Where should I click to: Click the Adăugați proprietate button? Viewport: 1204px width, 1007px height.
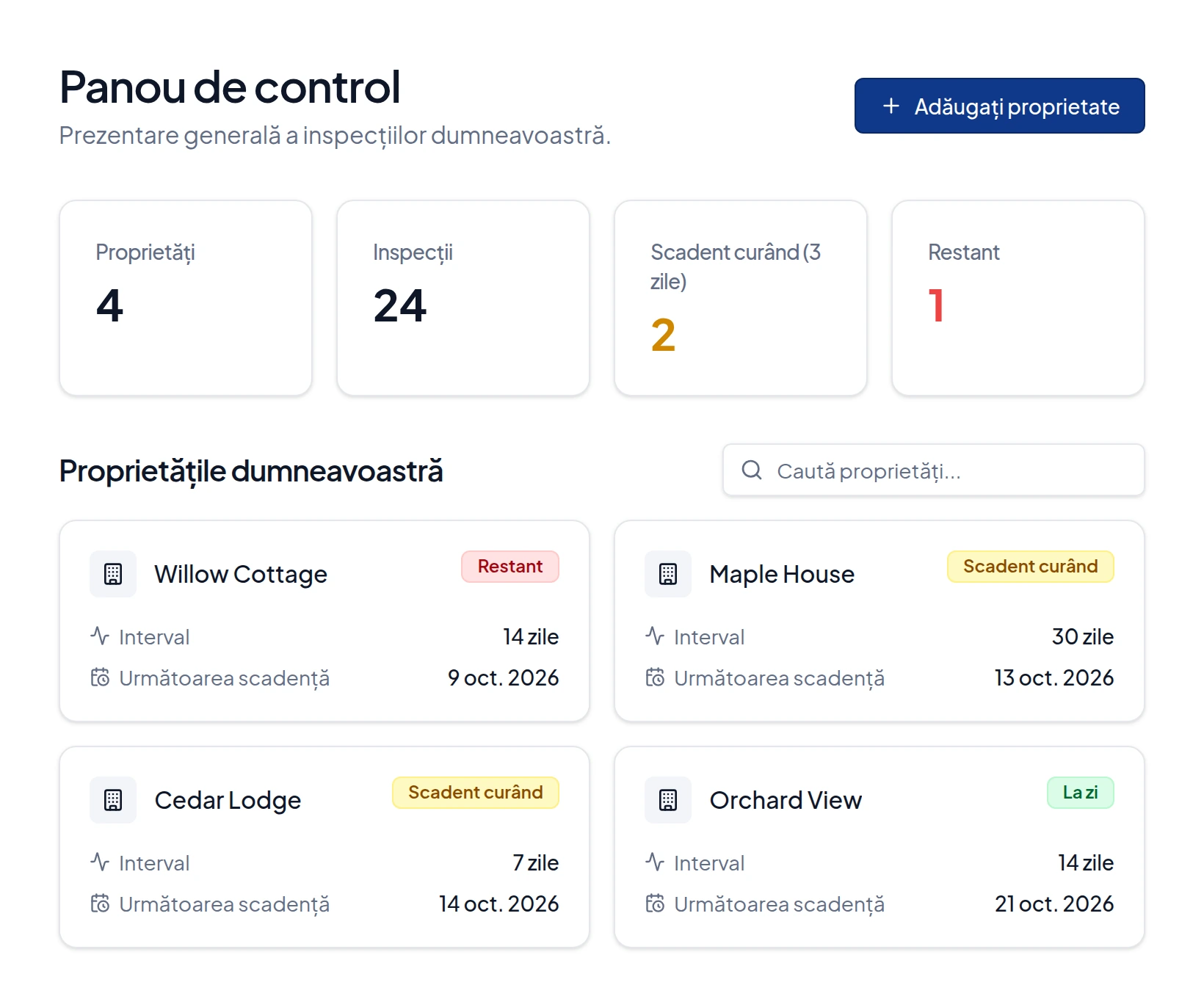click(999, 106)
